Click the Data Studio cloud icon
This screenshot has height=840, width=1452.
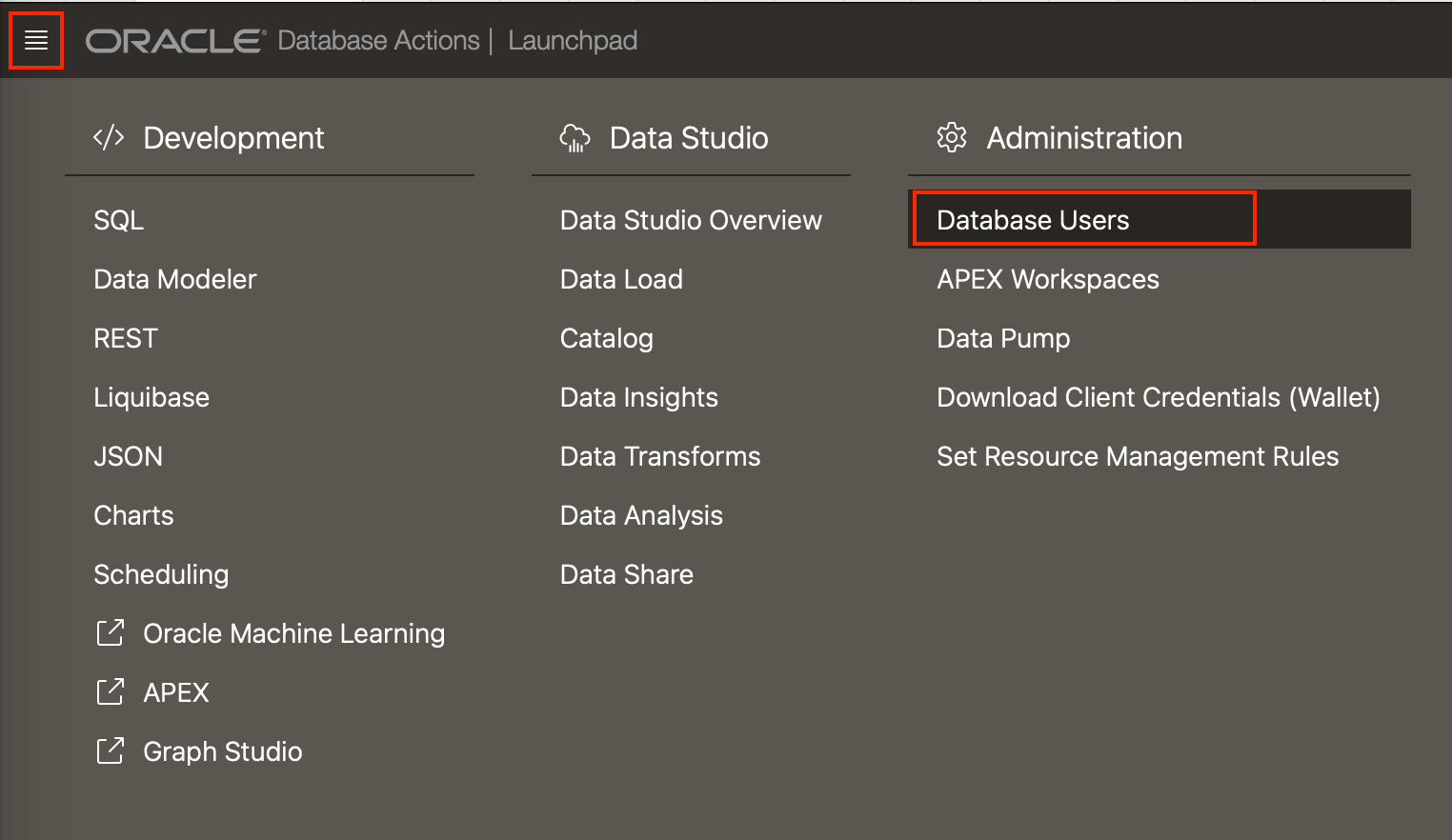tap(575, 138)
